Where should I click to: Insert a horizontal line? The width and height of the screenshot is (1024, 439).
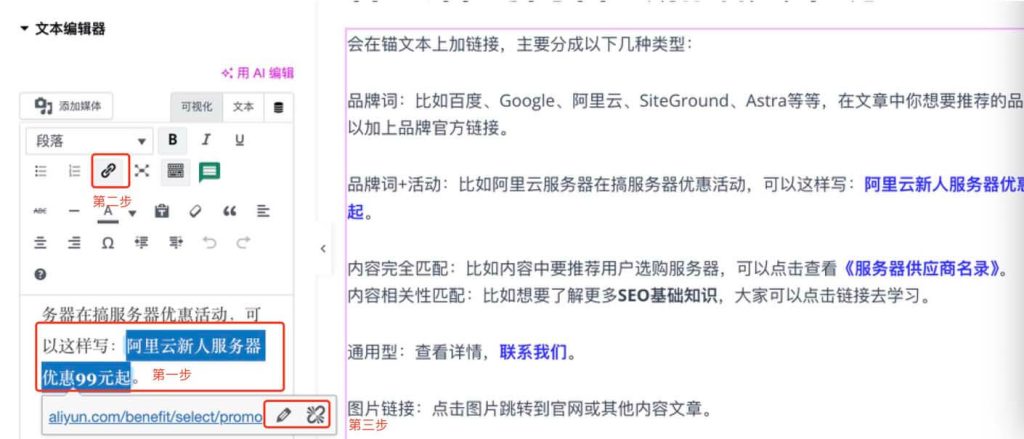74,211
